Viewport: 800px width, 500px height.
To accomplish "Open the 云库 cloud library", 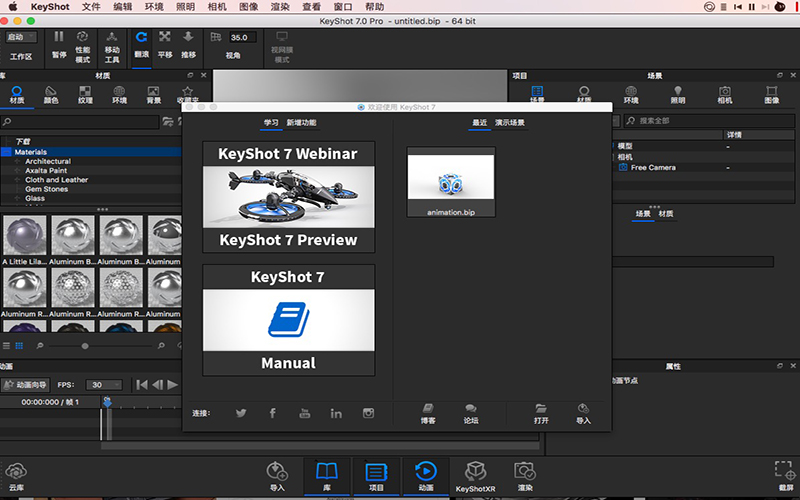I will (16, 477).
